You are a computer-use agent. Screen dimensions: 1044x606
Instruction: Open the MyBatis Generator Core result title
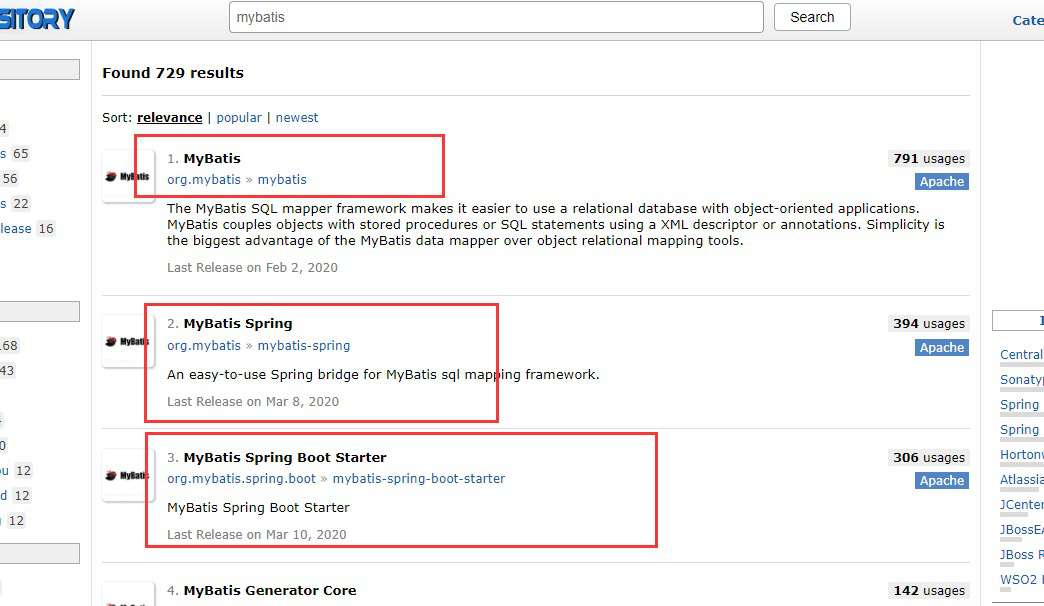[270, 591]
